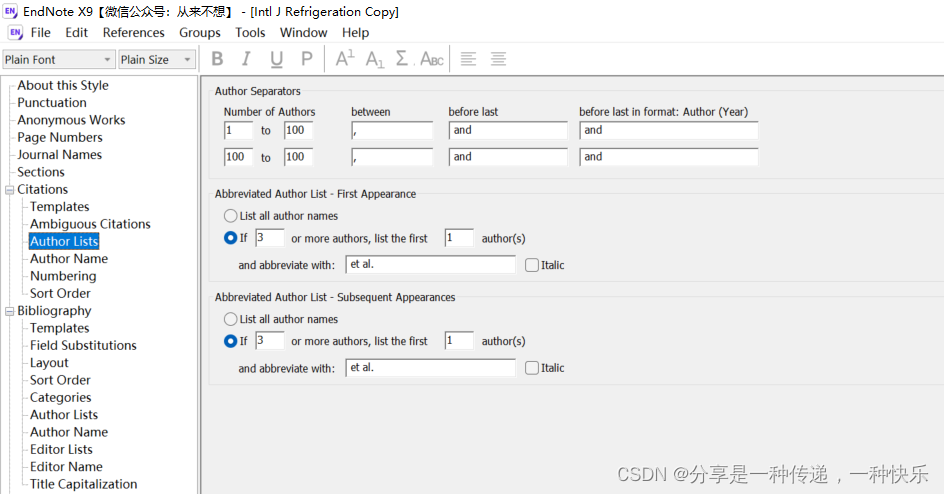Open the Tools menu
Viewport: 944px width, 494px height.
[x=250, y=32]
